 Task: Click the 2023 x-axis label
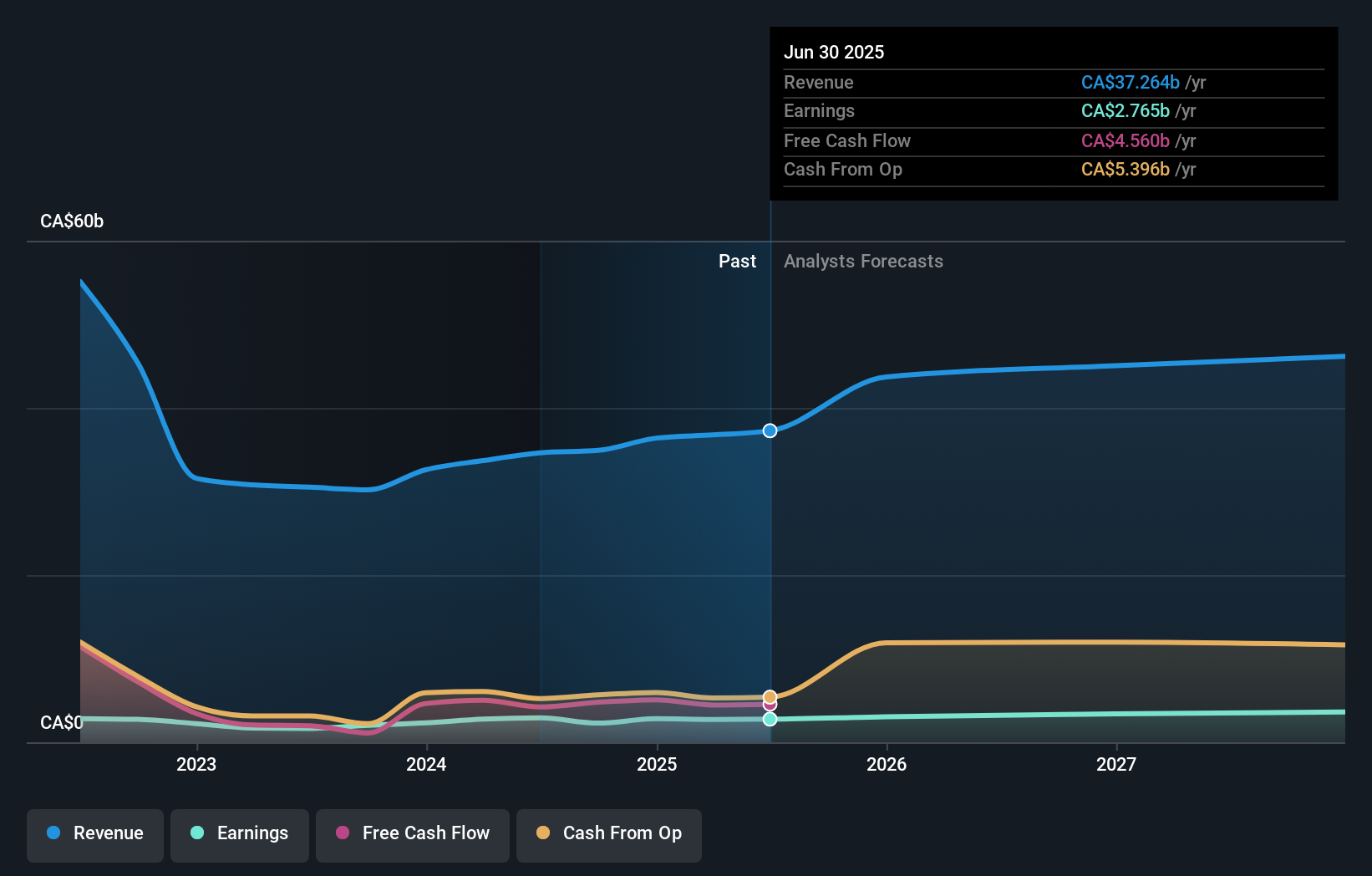tap(196, 764)
